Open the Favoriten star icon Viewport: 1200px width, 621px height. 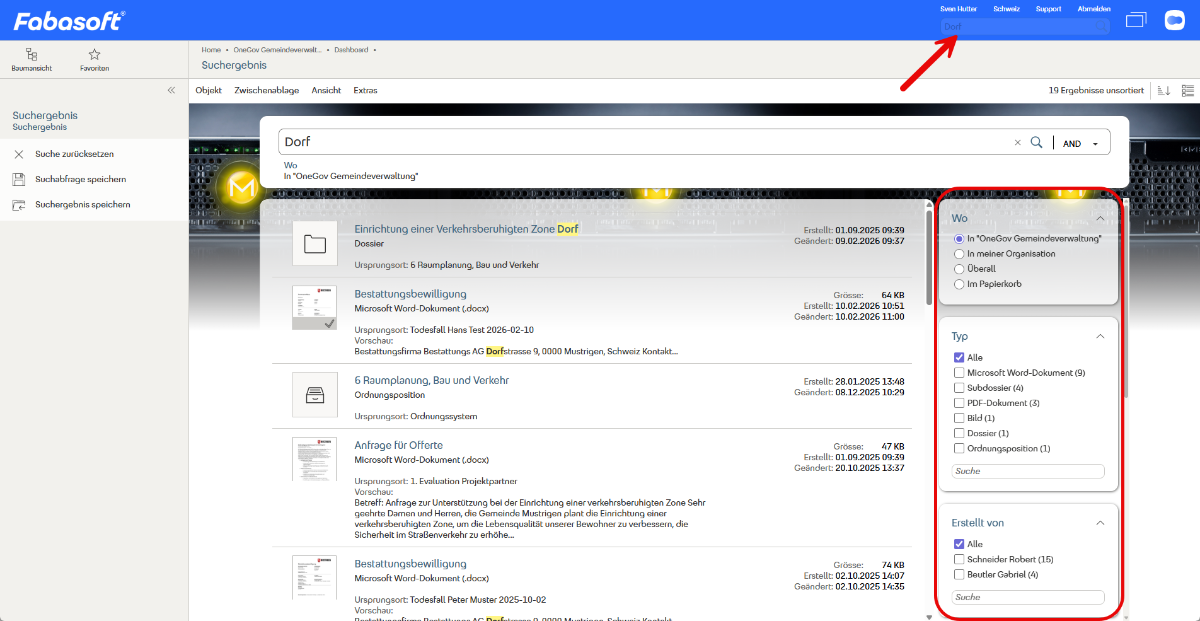point(94,59)
